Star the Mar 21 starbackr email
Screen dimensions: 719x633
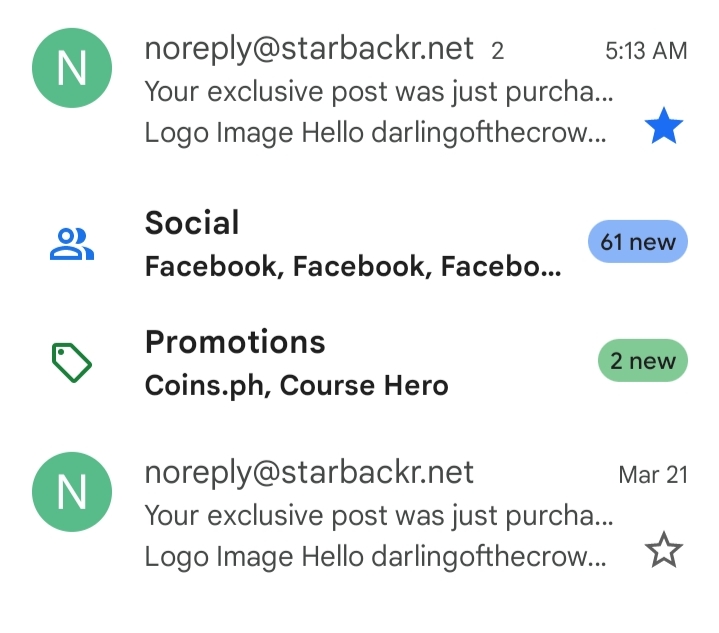(664, 550)
